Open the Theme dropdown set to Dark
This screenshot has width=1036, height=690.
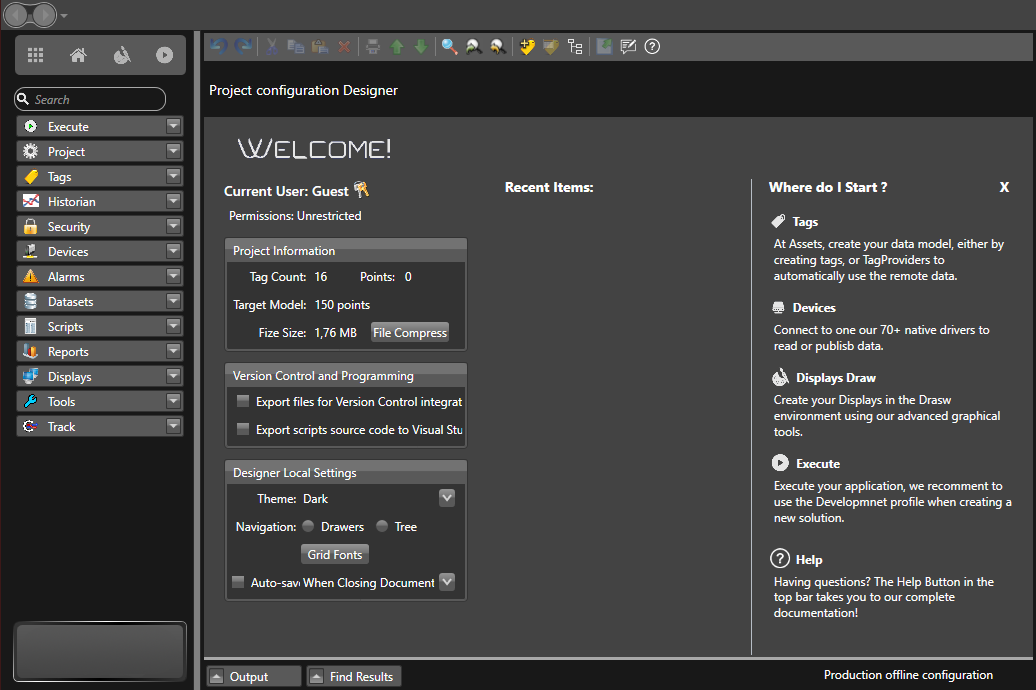pos(447,498)
